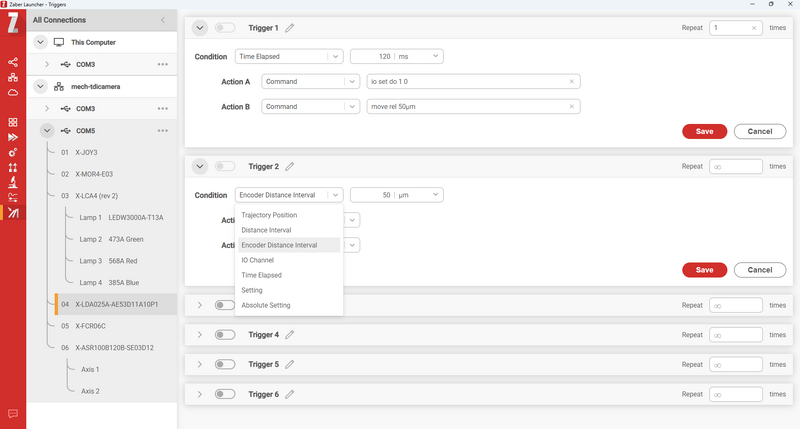The height and width of the screenshot is (429, 800).
Task: Cancel Trigger 2 changes
Action: click(760, 270)
